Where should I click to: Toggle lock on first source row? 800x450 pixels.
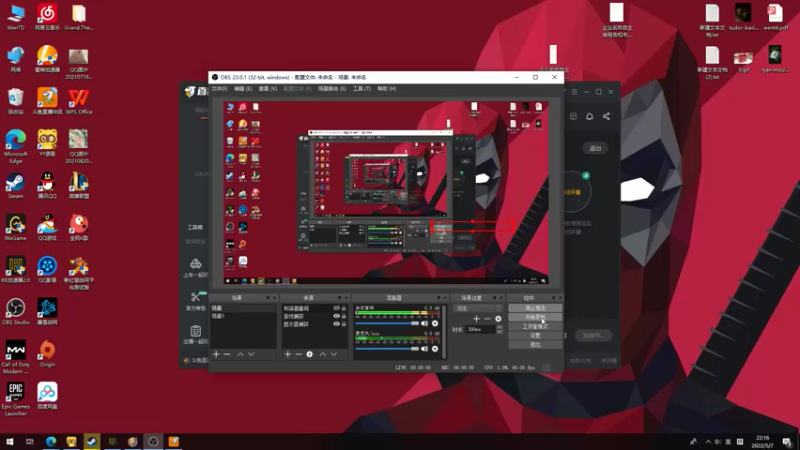pyautogui.click(x=344, y=308)
